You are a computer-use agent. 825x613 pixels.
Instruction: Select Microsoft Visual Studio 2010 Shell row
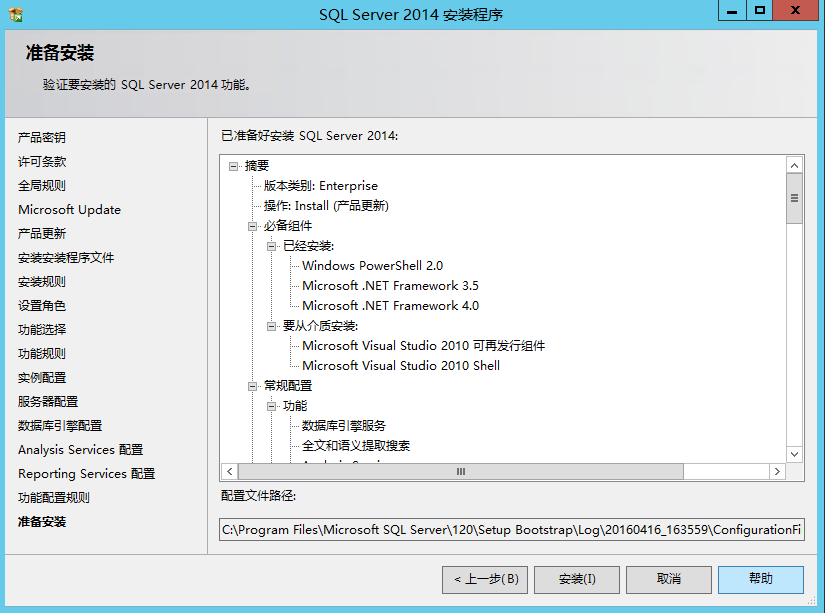coord(401,366)
